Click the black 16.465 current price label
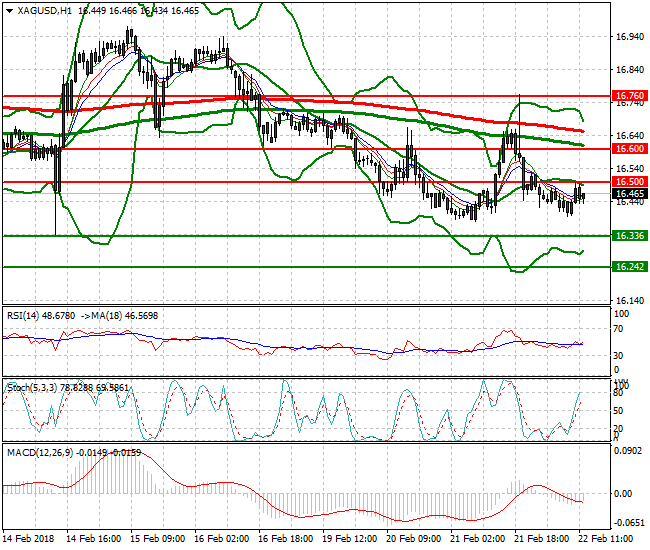Viewport: 650px width, 550px height. pyautogui.click(x=629, y=194)
